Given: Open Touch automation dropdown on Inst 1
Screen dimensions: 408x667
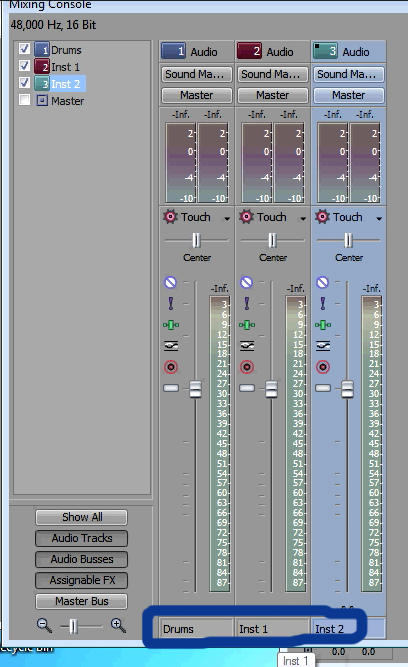Looking at the screenshot, I should [x=303, y=218].
